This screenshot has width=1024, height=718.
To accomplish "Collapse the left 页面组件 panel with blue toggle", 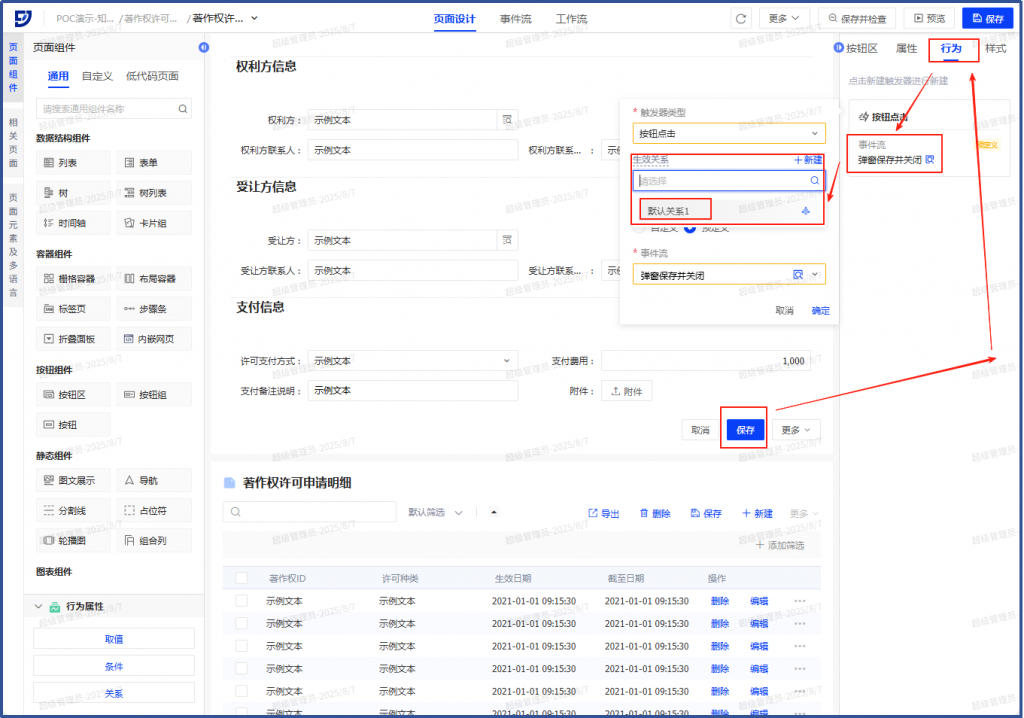I will 204,47.
